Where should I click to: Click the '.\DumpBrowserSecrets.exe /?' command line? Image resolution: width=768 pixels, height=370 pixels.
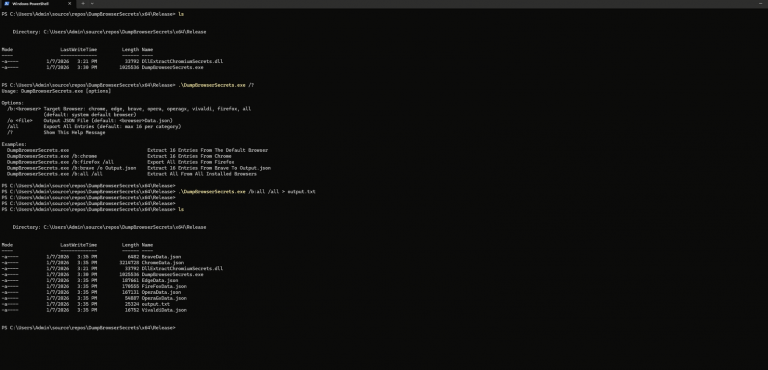click(x=216, y=85)
